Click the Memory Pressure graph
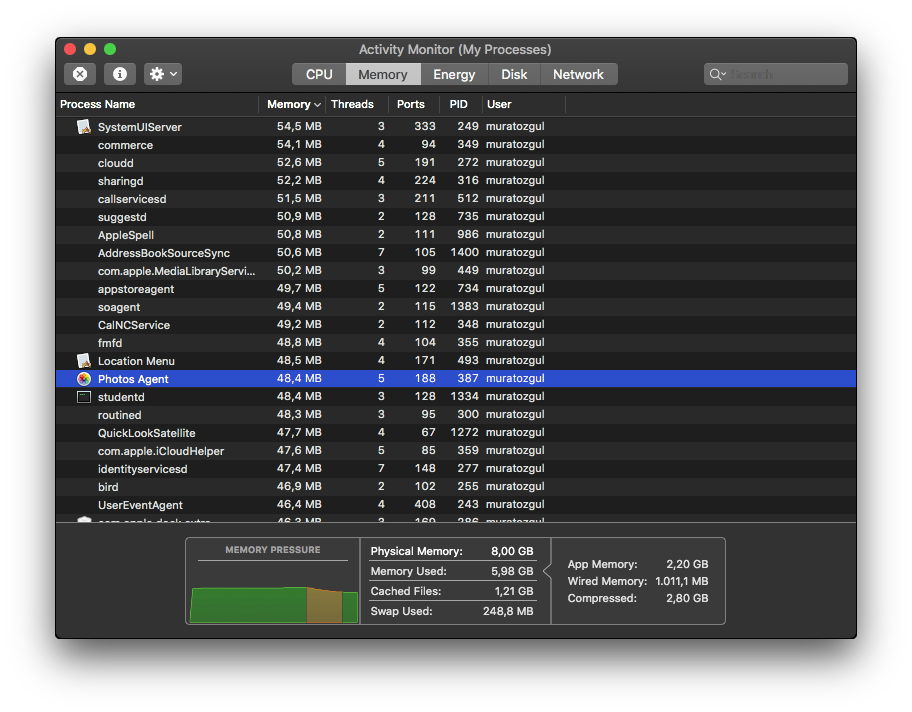 coord(273,605)
